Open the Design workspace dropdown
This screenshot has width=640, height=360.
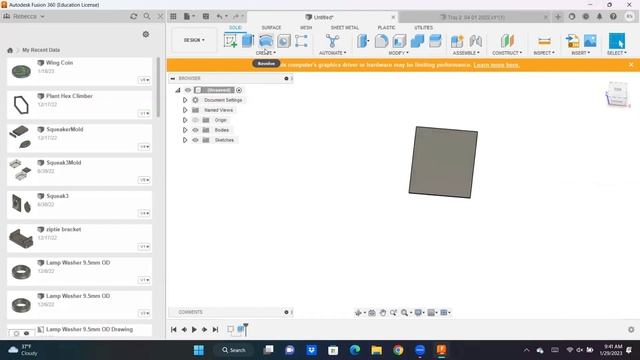tap(194, 40)
